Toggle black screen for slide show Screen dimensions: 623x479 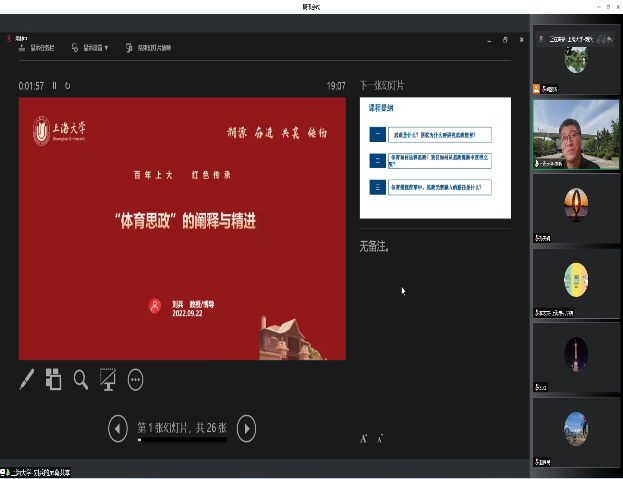pos(108,379)
